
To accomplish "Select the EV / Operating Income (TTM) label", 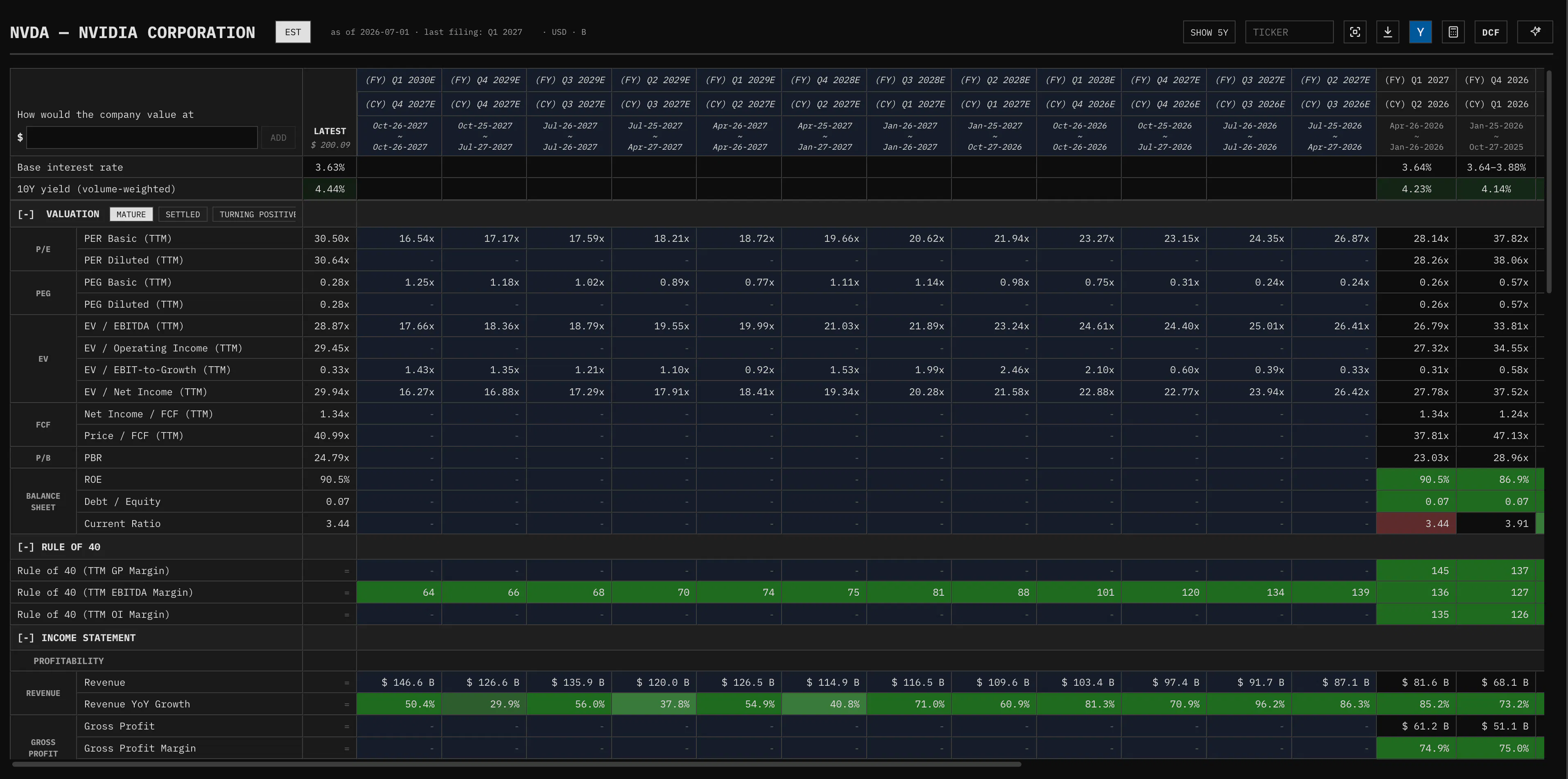I will coord(163,348).
